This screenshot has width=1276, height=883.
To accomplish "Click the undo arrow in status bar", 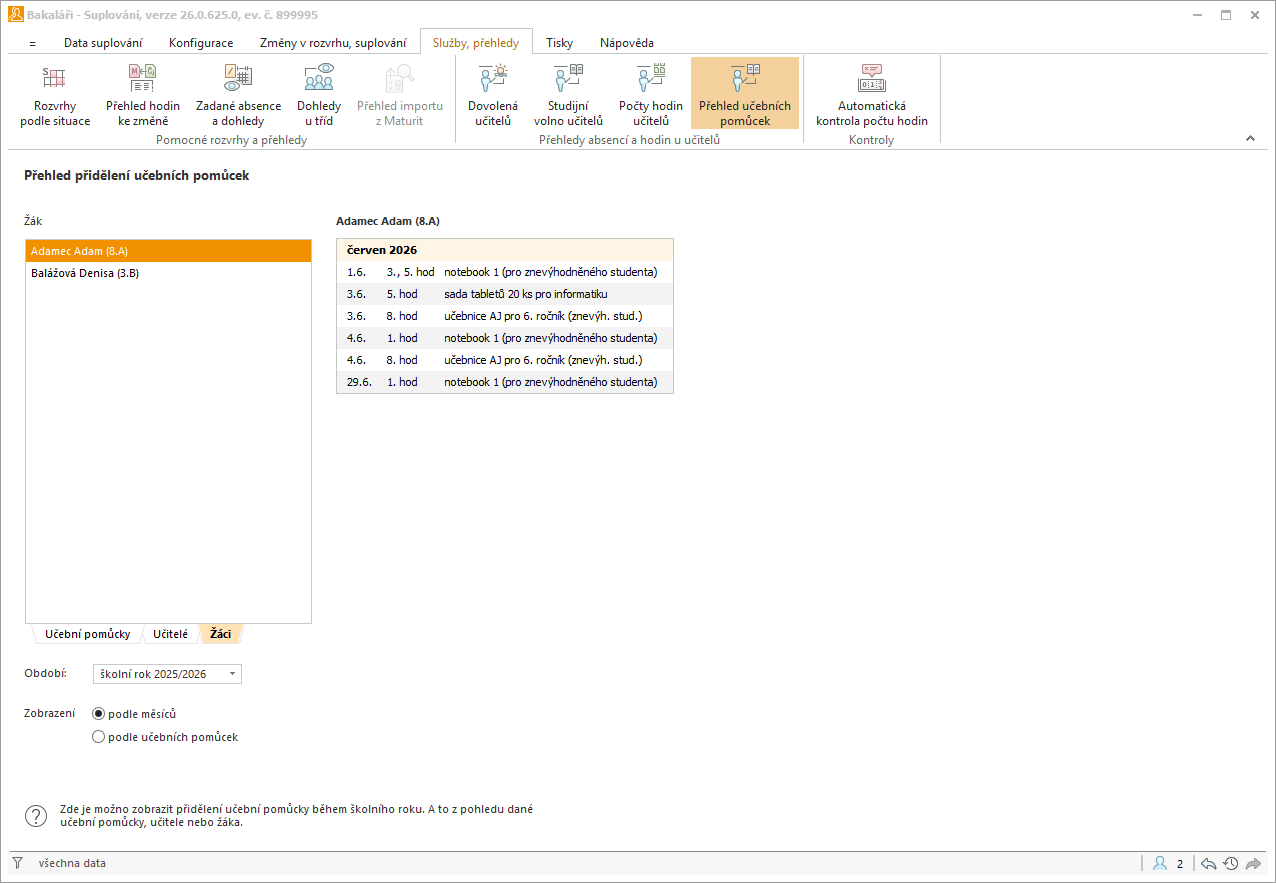I will pyautogui.click(x=1208, y=863).
